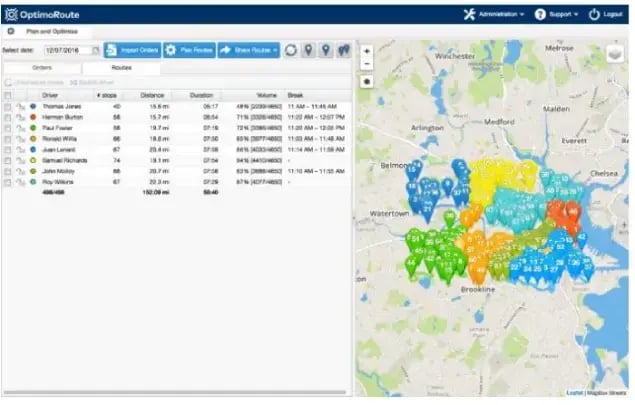Sort by the # stops column header
This screenshot has width=635, height=405.
pos(107,96)
